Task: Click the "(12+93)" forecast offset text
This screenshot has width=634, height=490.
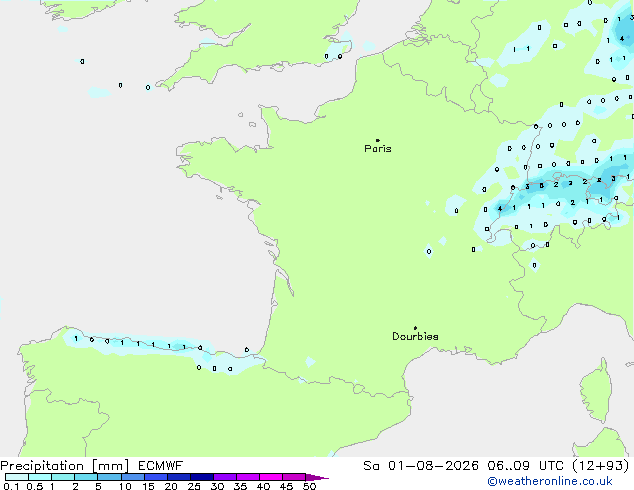Action: pyautogui.click(x=601, y=466)
